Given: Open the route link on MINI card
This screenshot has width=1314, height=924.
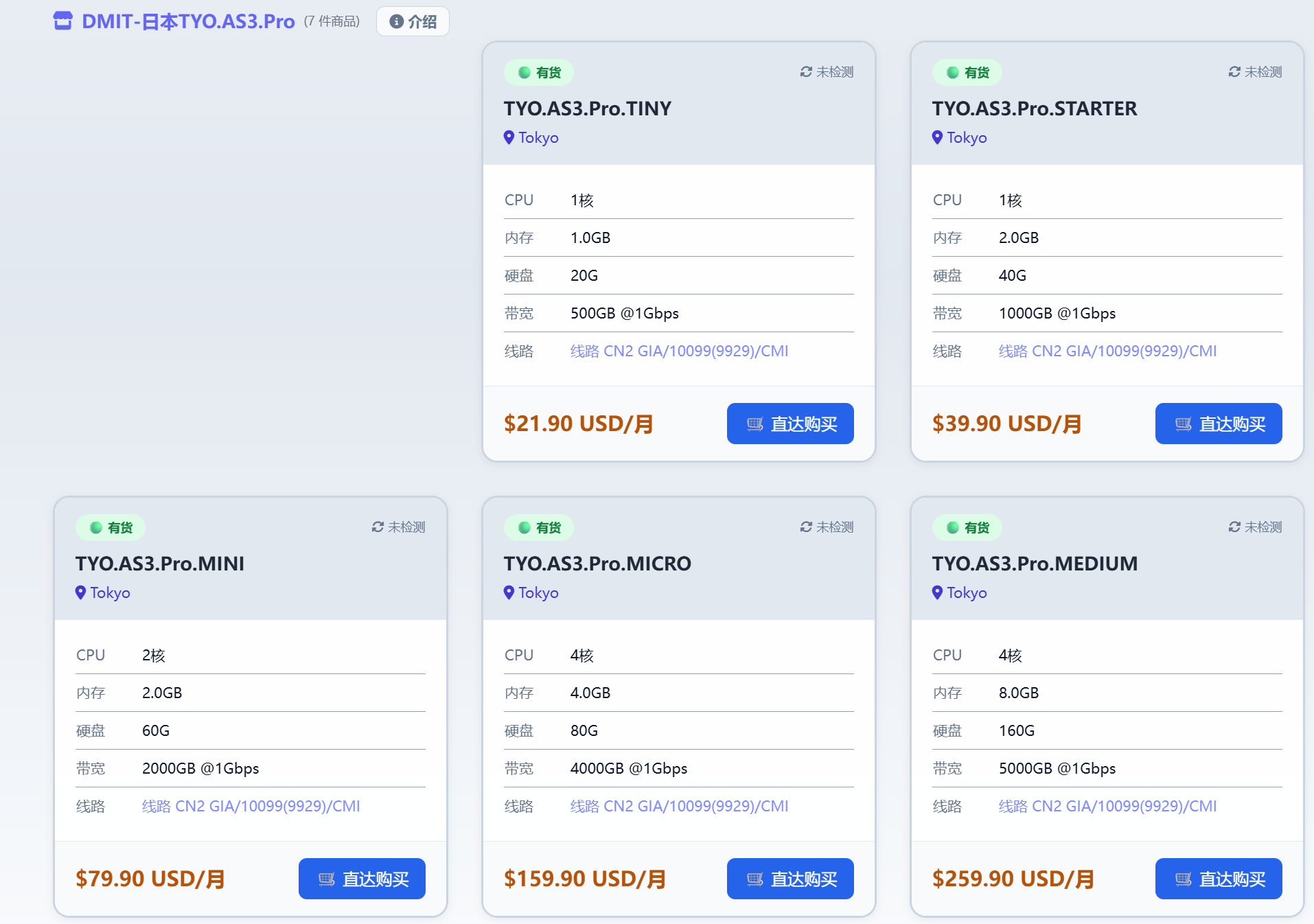Looking at the screenshot, I should click(251, 807).
